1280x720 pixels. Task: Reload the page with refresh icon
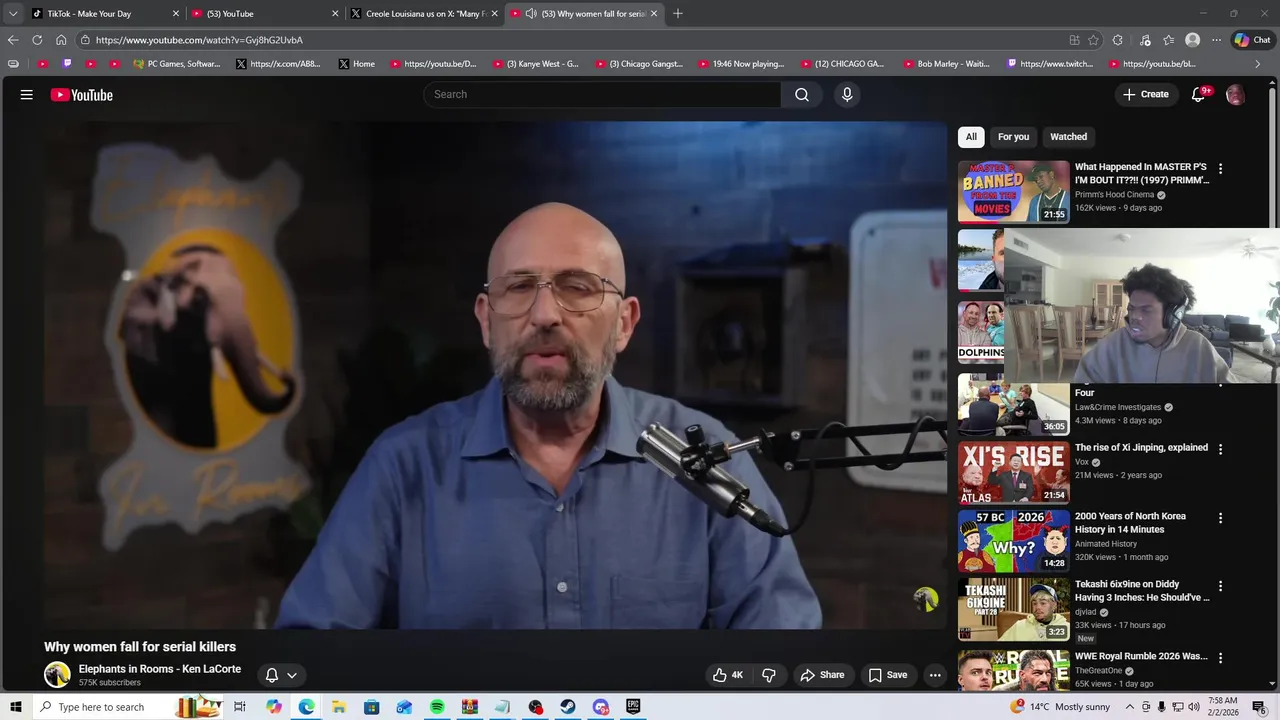pos(37,40)
